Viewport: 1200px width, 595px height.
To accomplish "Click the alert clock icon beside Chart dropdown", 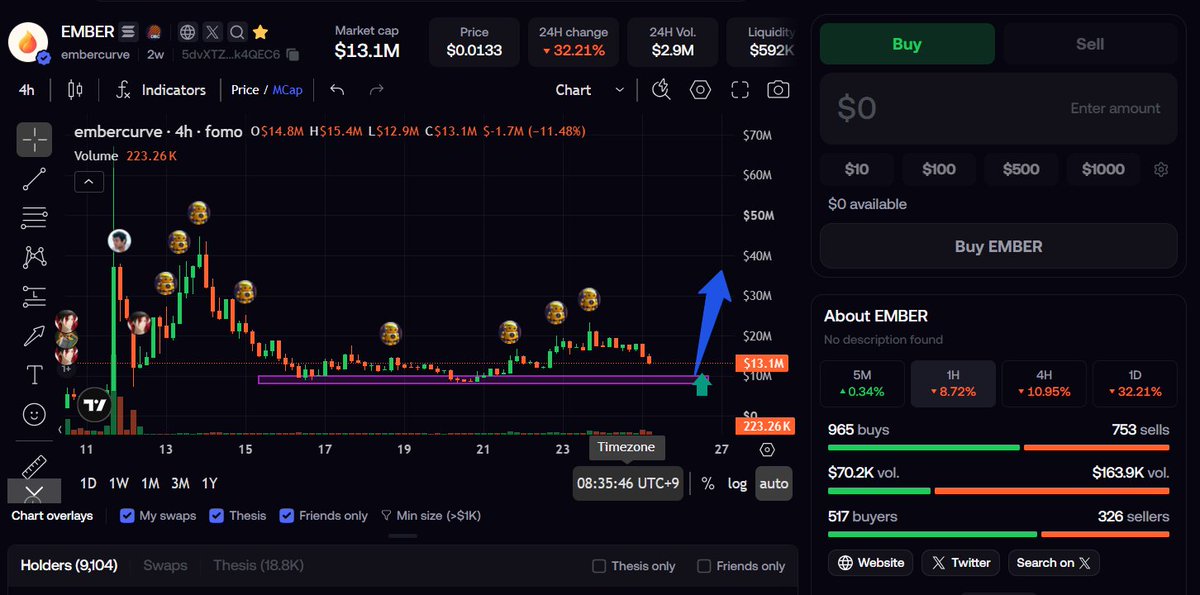I will point(661,90).
